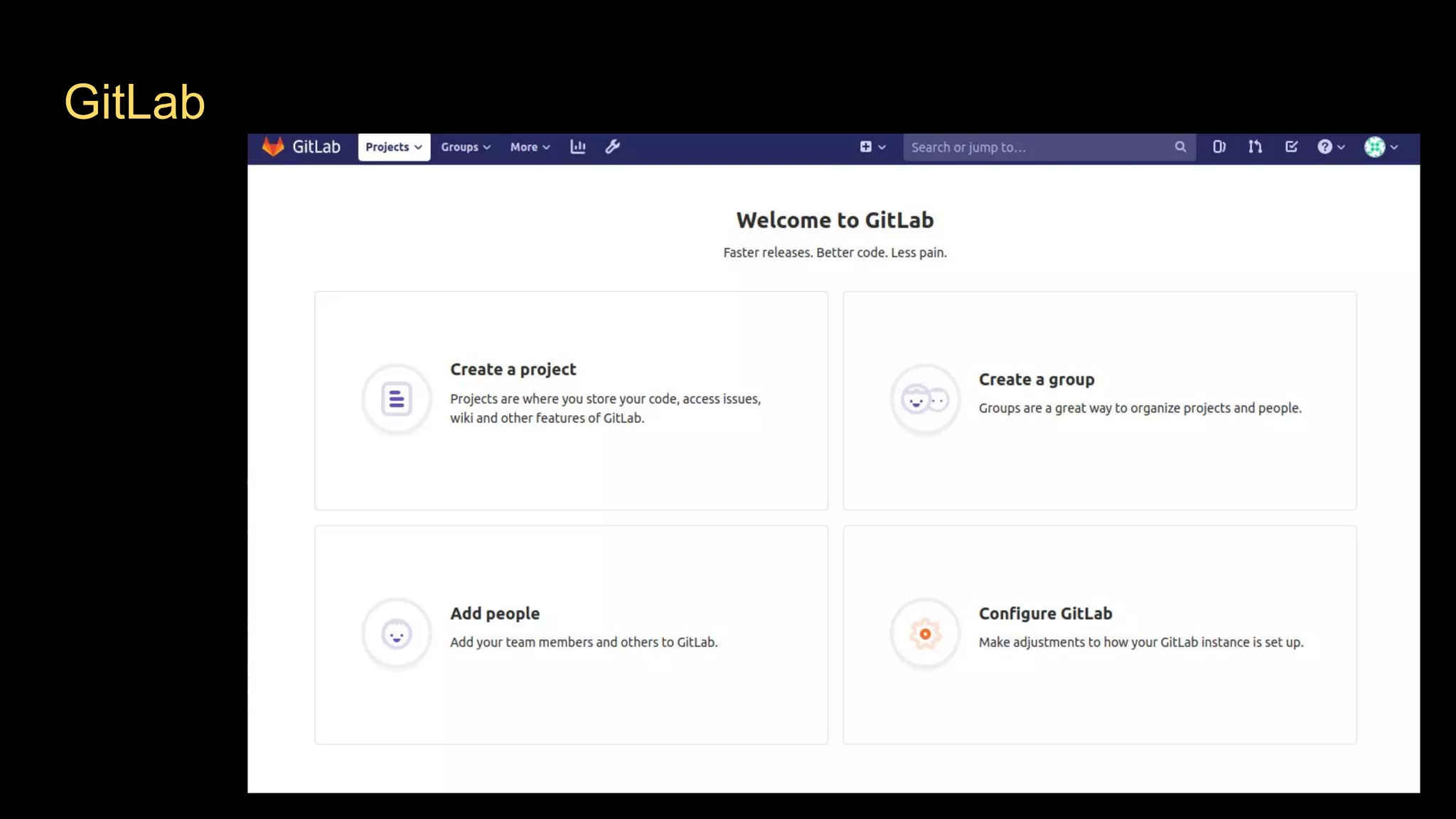Click the Add people face icon

click(x=397, y=633)
